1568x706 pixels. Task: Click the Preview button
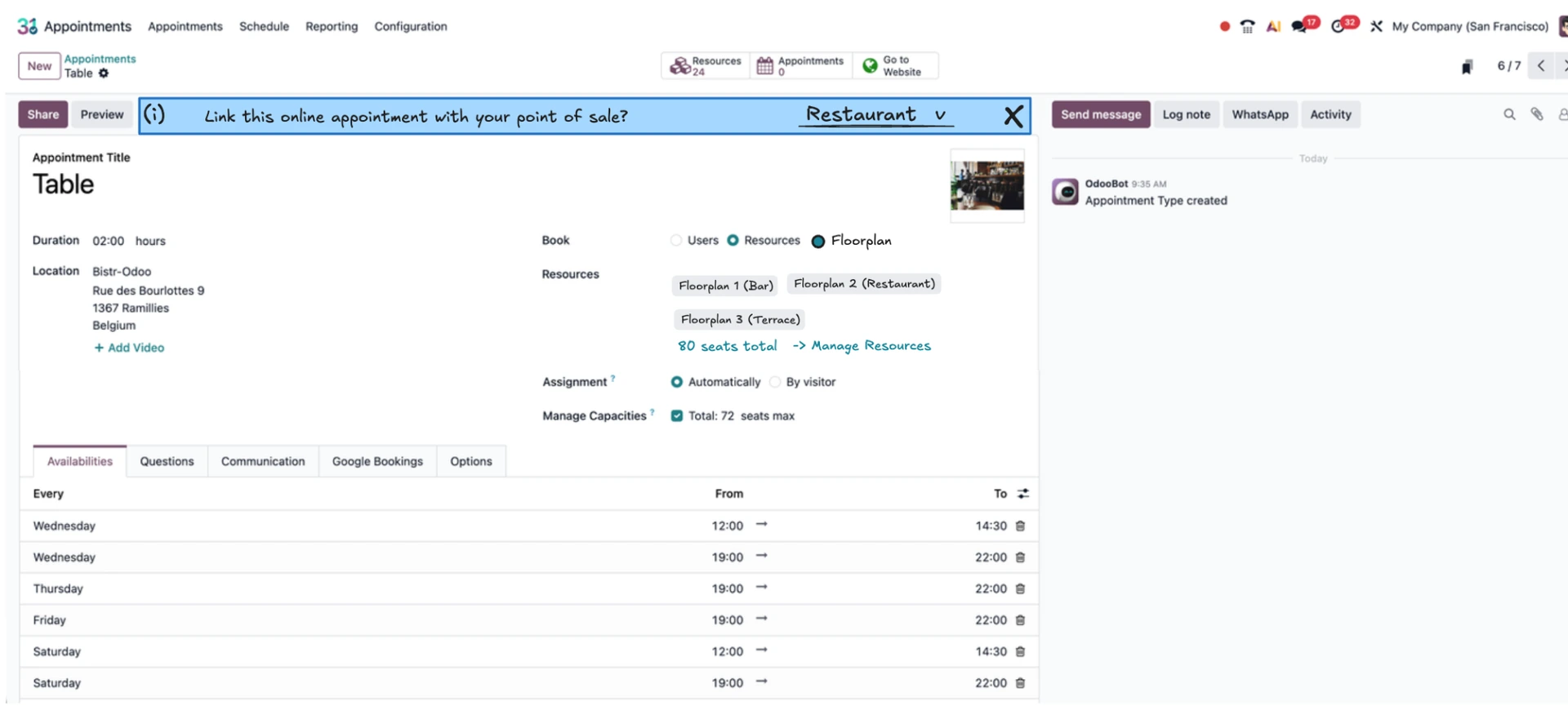pyautogui.click(x=102, y=115)
